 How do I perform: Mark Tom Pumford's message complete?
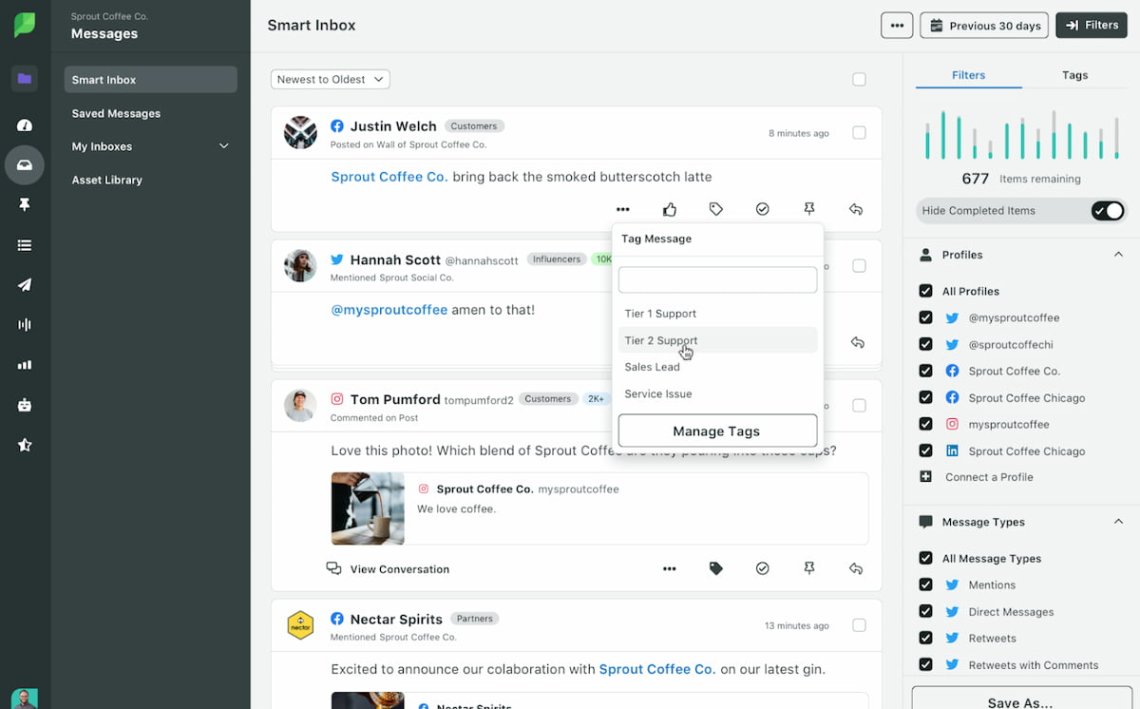pyautogui.click(x=763, y=569)
